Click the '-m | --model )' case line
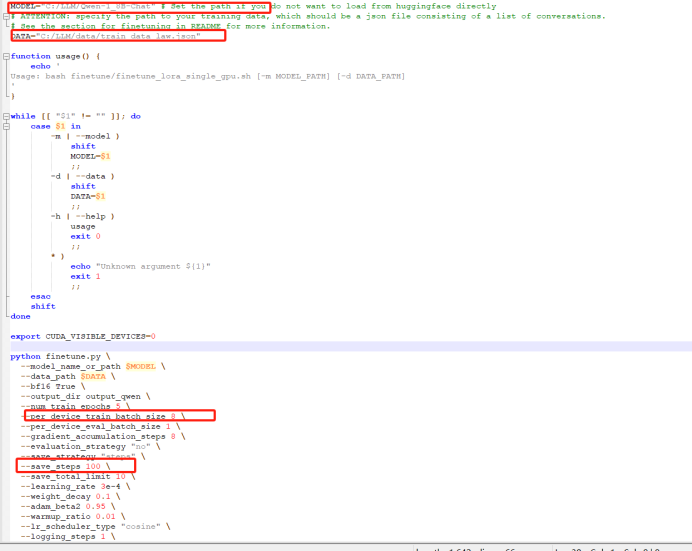 pyautogui.click(x=85, y=136)
